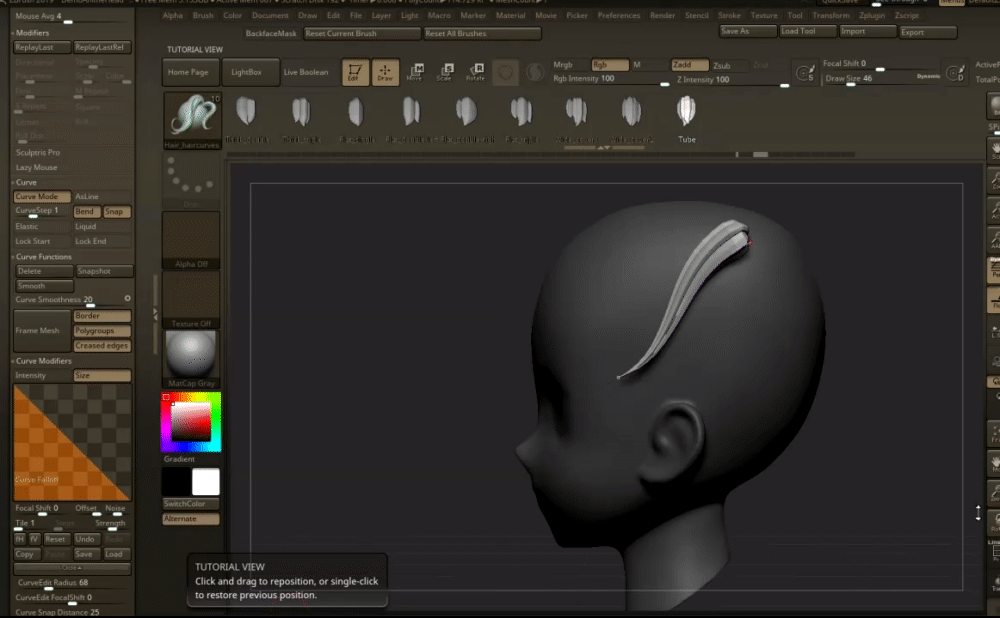
Task: Enable Lock End
Action: point(102,241)
